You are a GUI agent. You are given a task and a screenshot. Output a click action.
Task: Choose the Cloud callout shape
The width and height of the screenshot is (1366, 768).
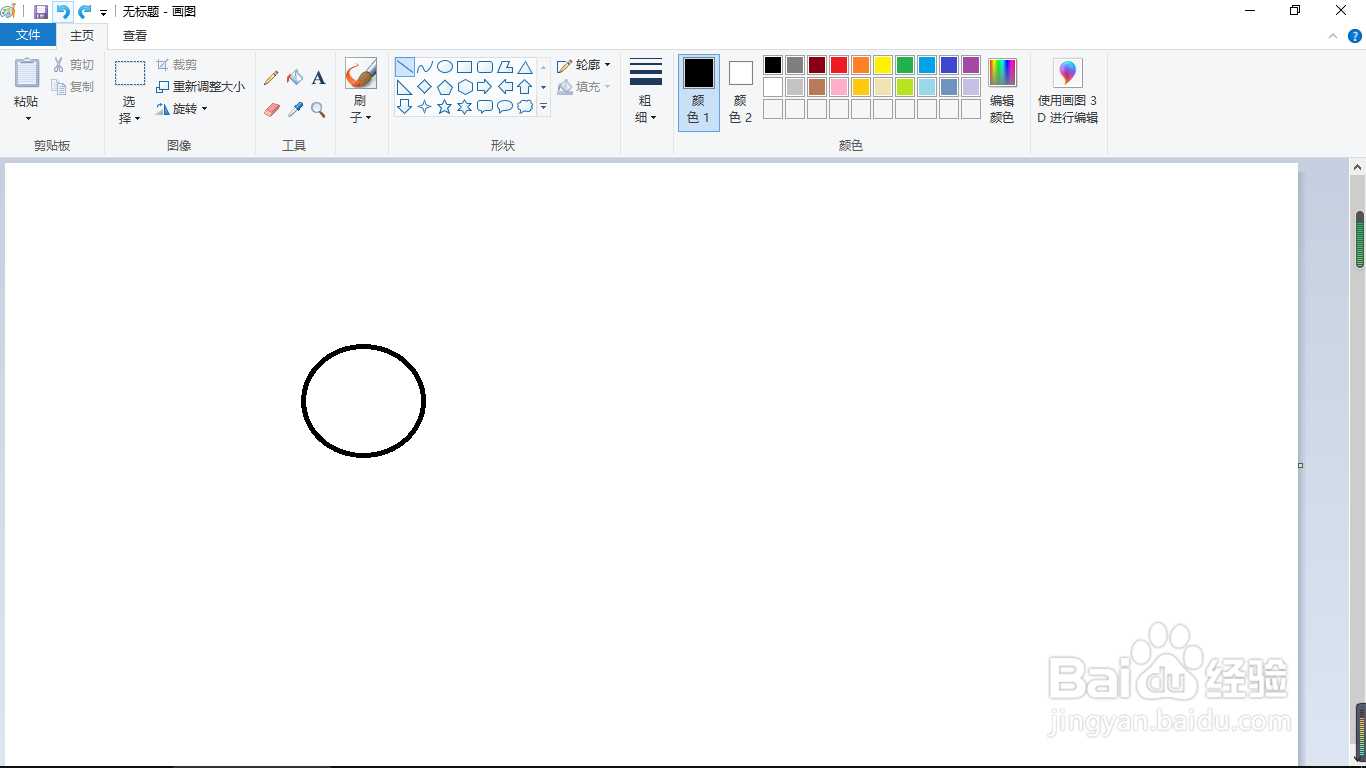click(525, 106)
